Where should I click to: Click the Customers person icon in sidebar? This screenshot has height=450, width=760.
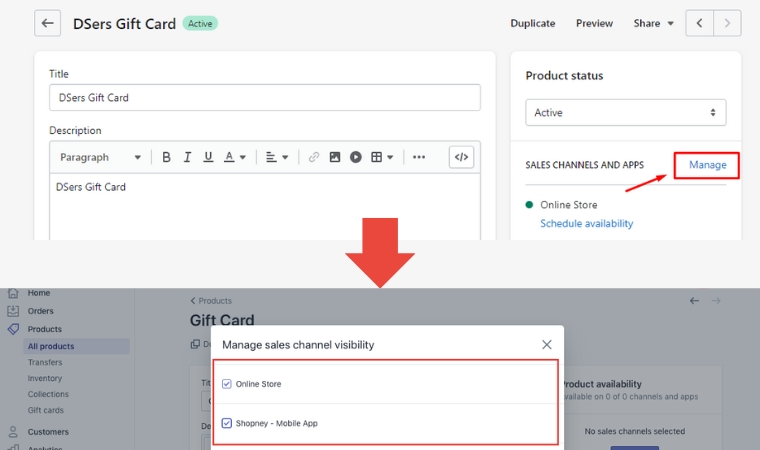(13, 432)
